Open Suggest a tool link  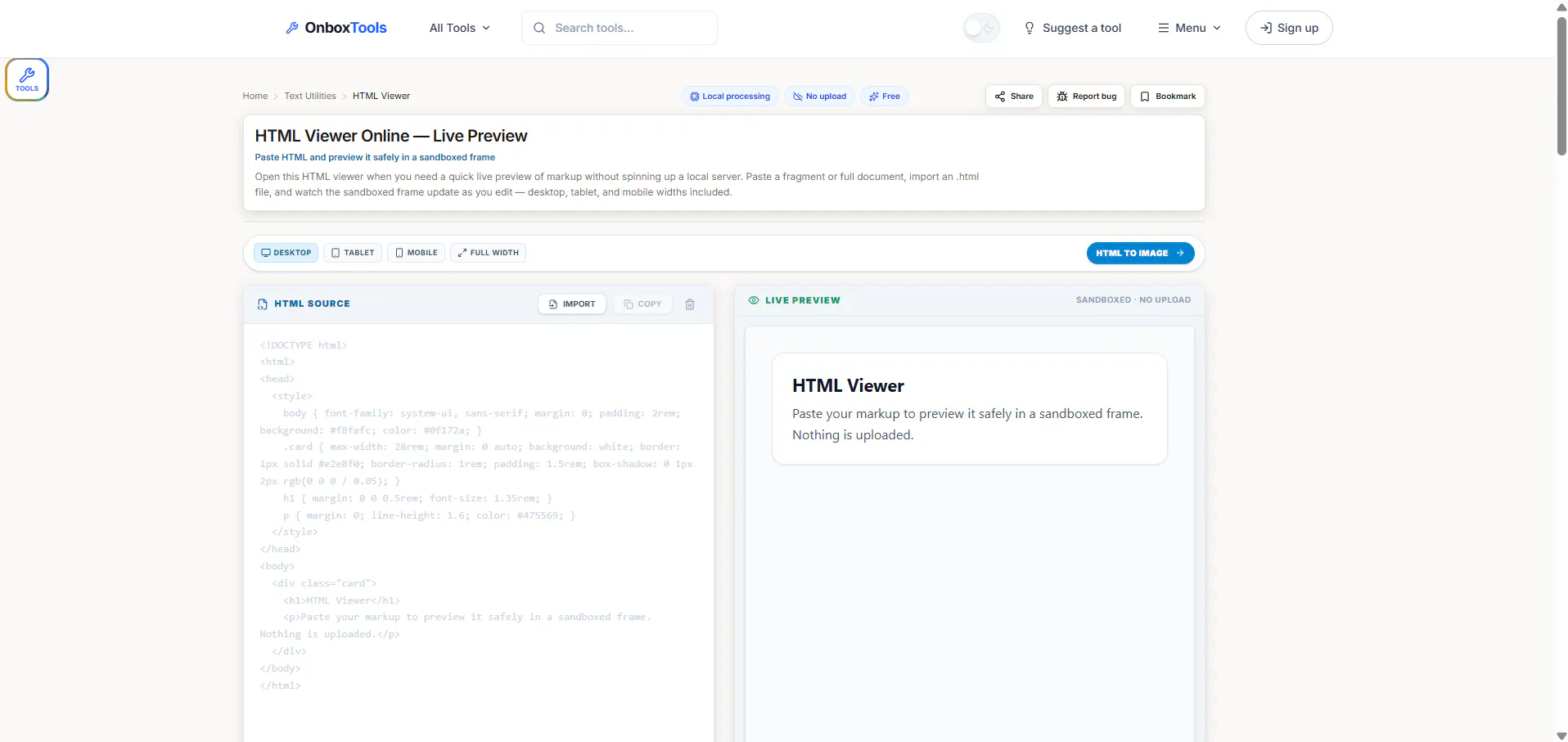(1073, 28)
